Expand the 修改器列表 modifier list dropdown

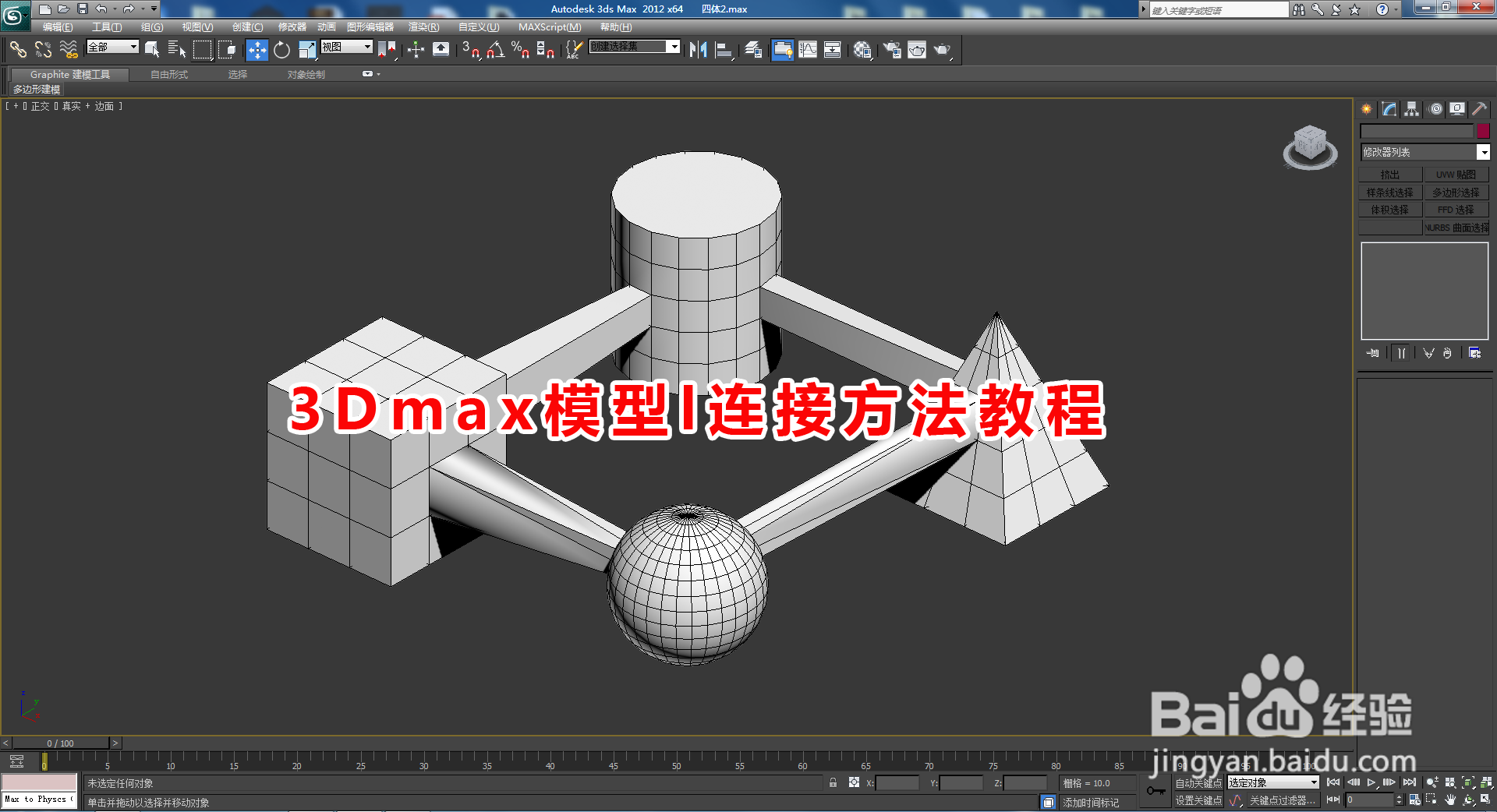[1424, 152]
